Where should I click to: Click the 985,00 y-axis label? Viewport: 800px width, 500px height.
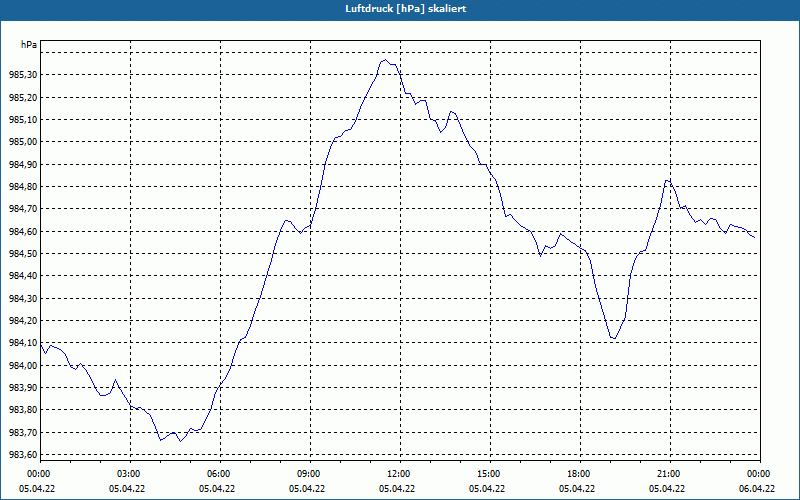pos(23,142)
